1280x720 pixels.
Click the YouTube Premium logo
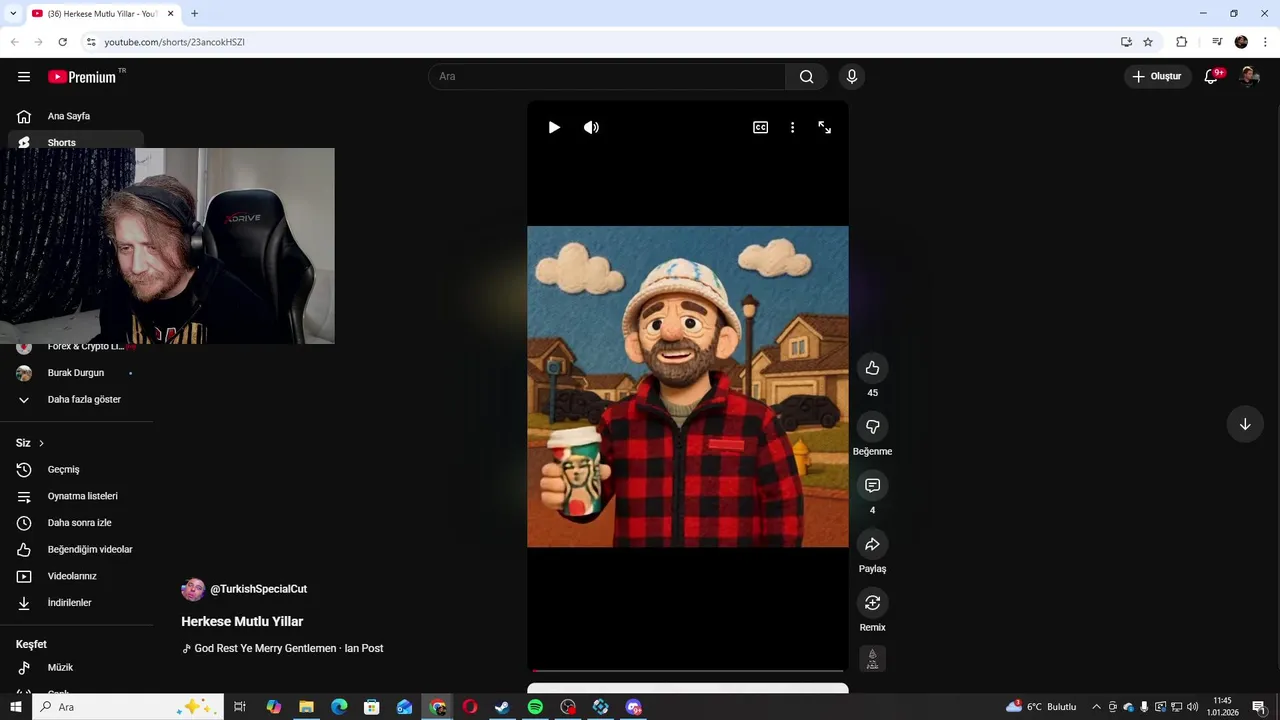pos(82,77)
